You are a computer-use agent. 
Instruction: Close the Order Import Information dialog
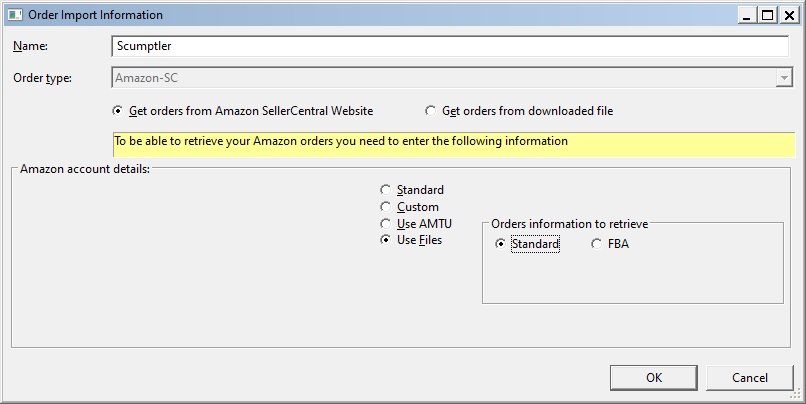click(x=789, y=15)
